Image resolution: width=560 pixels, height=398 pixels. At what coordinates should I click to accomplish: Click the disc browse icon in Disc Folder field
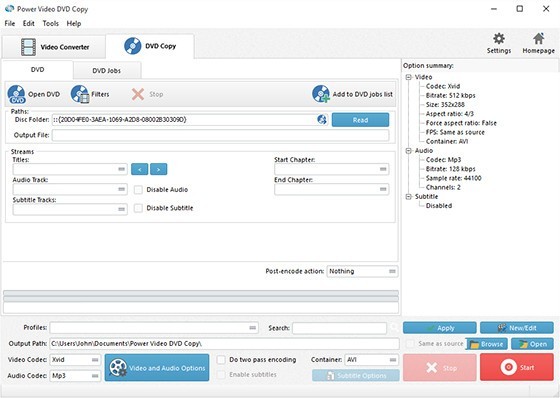click(322, 120)
